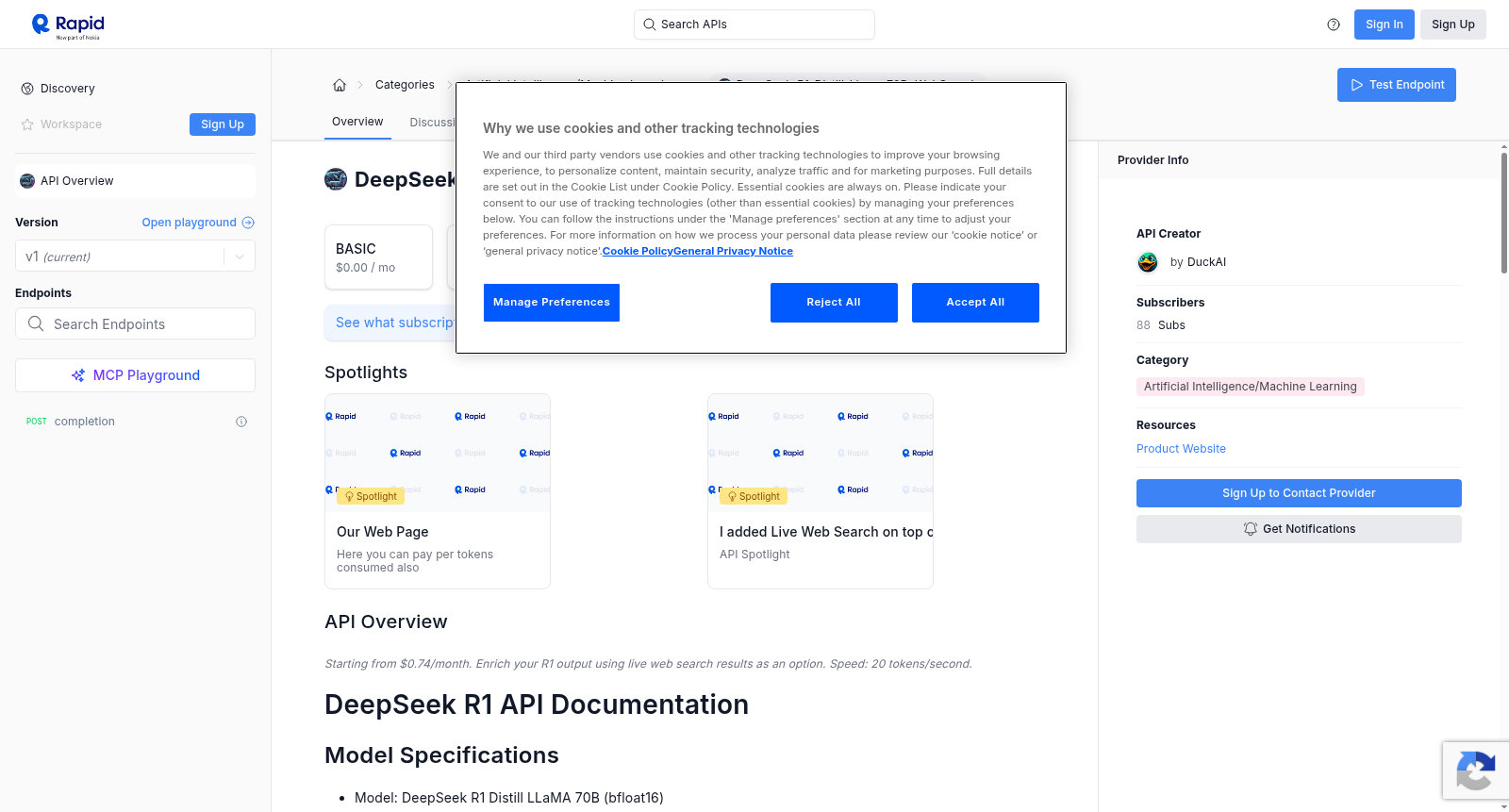Select API Overview in the sidebar
Image resolution: width=1509 pixels, height=812 pixels.
click(x=135, y=181)
